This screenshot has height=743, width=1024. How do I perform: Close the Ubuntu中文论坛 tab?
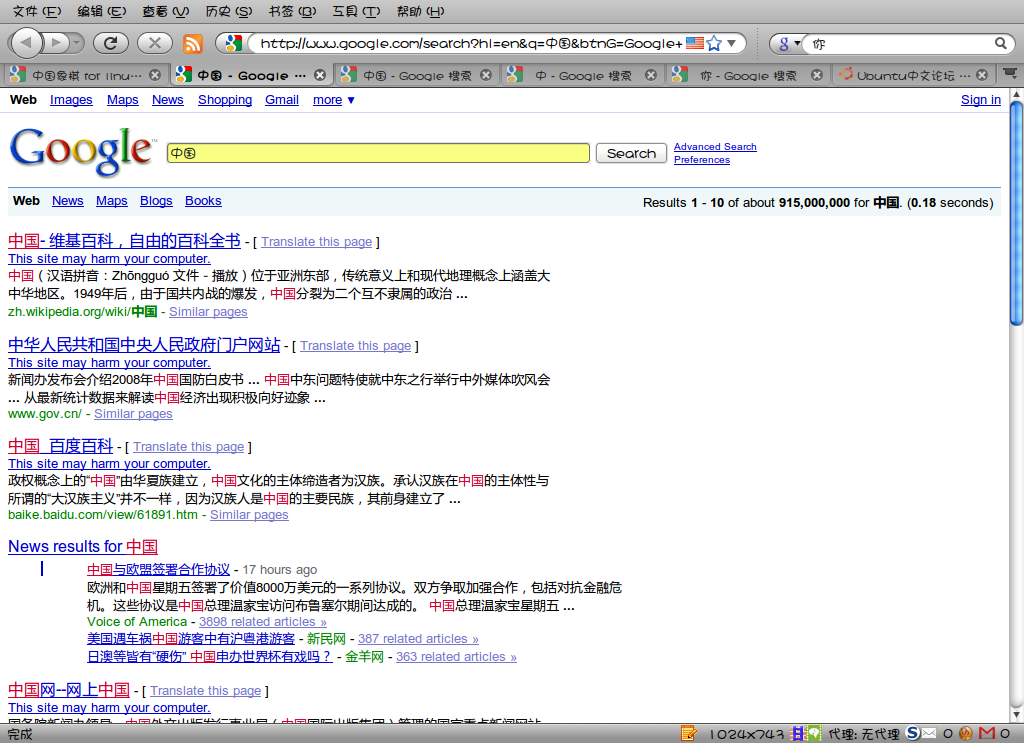click(x=982, y=75)
